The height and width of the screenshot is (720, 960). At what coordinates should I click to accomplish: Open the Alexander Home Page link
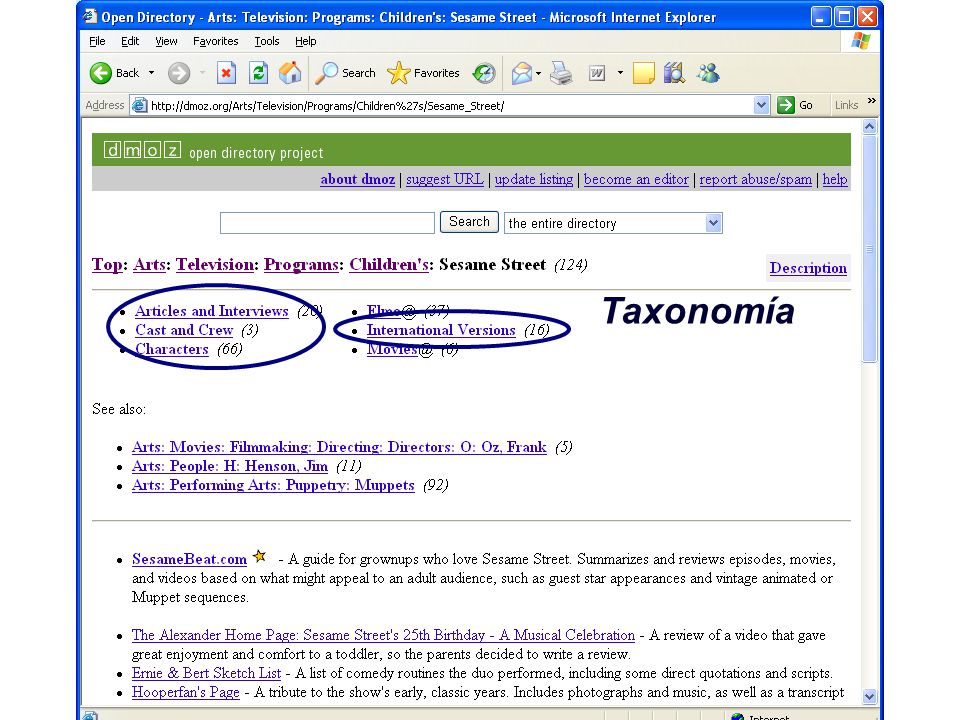click(x=383, y=635)
